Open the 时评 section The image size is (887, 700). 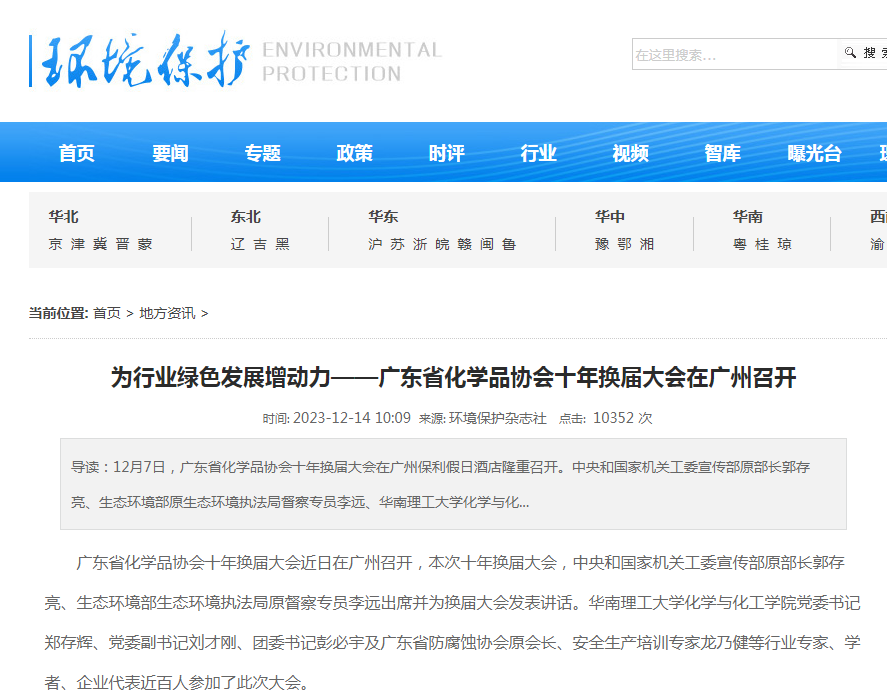(x=447, y=153)
